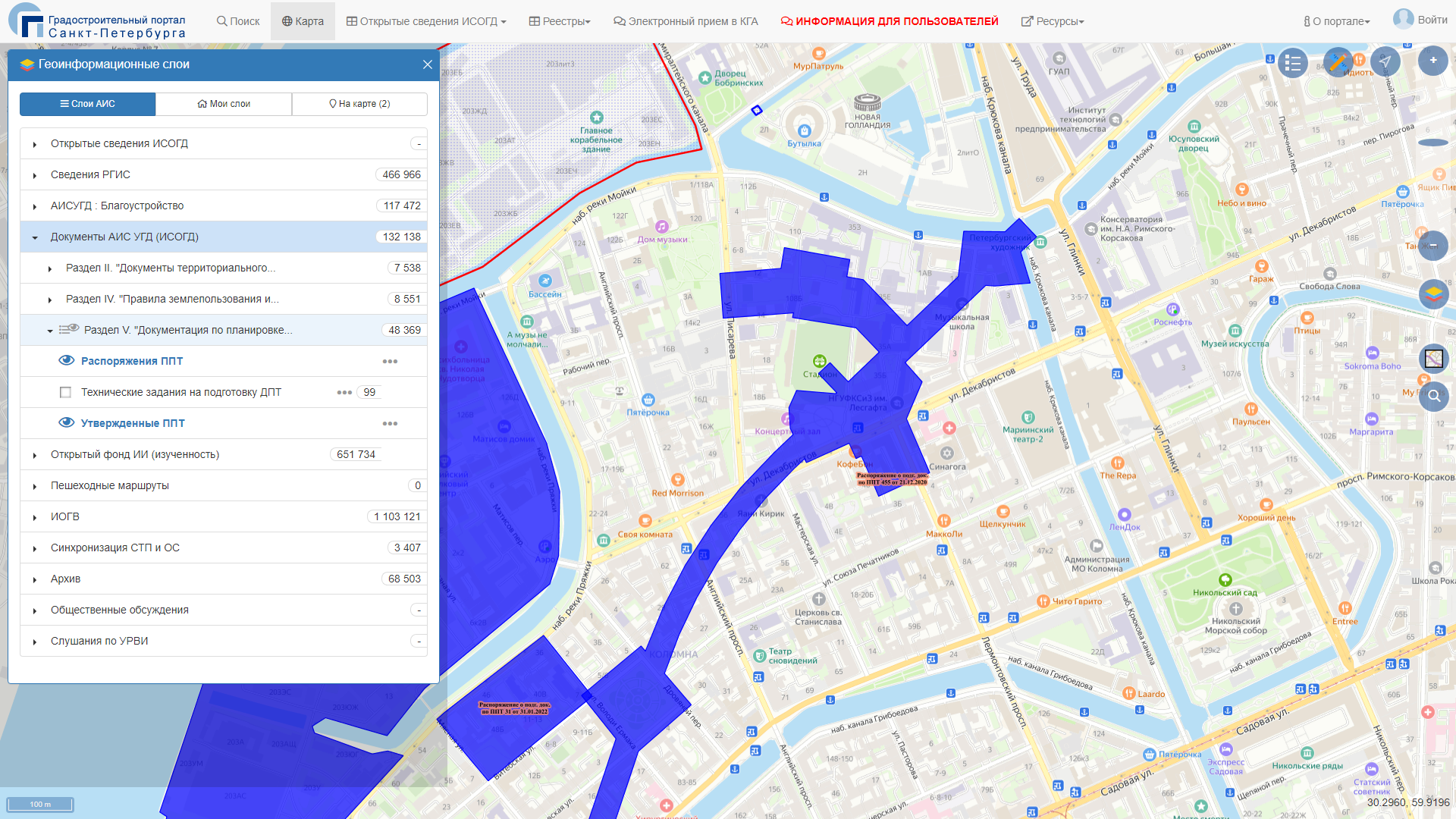Toggle visibility of Утвержденные ППТ layer
This screenshot has height=819, width=1456.
point(67,423)
